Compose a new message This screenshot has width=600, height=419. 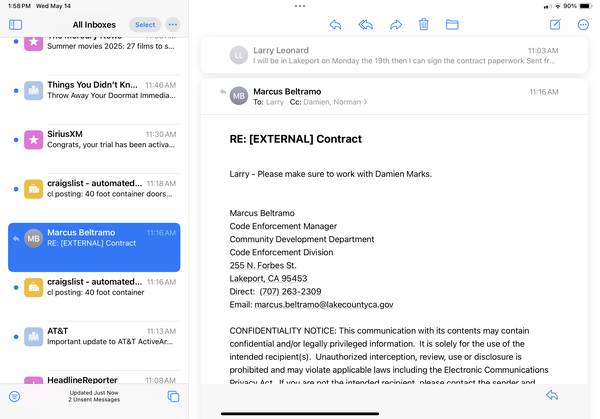click(555, 24)
